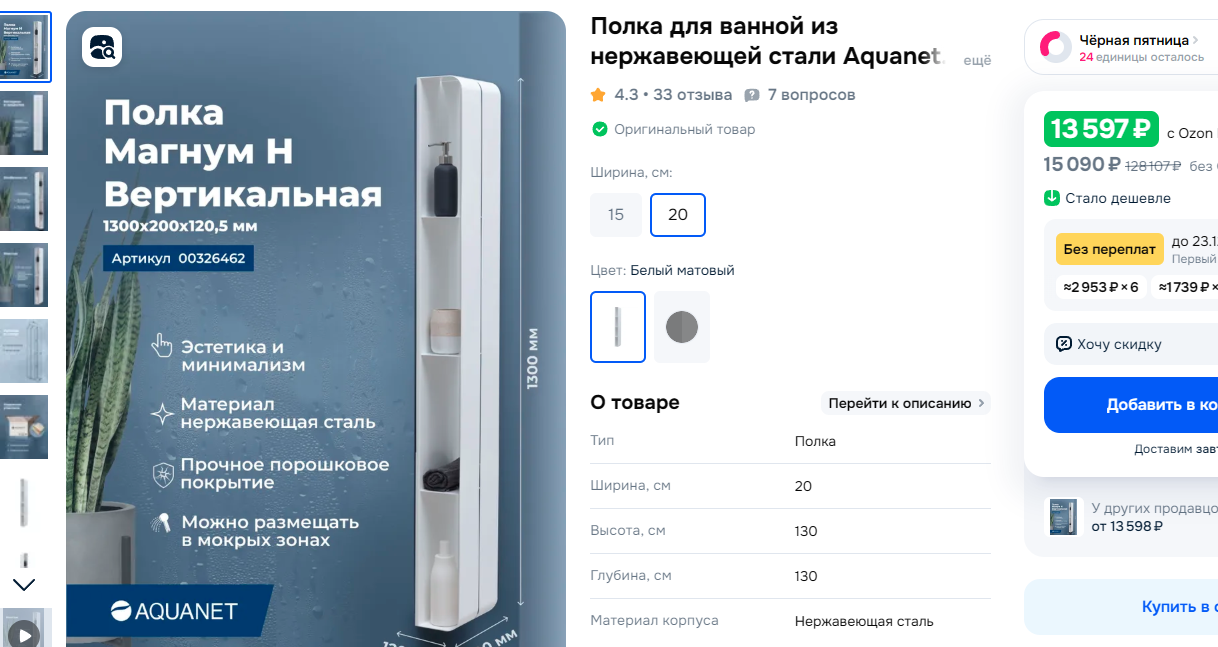Select width option 15
This screenshot has height=647, width=1218.
point(616,215)
